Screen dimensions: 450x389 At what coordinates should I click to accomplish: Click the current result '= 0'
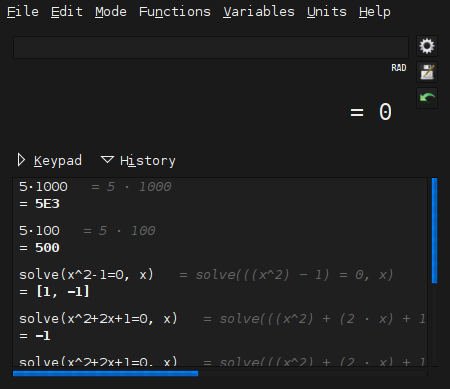[x=371, y=112]
